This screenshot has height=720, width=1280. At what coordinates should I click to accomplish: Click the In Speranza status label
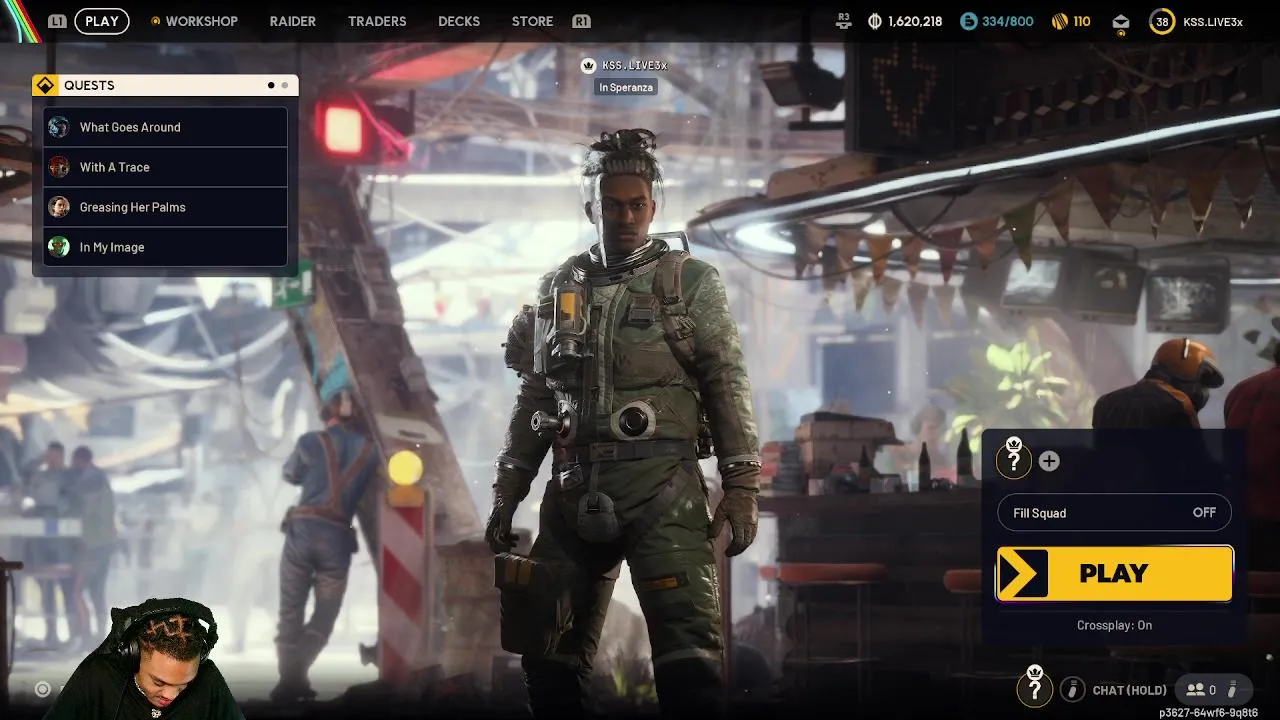(x=626, y=88)
